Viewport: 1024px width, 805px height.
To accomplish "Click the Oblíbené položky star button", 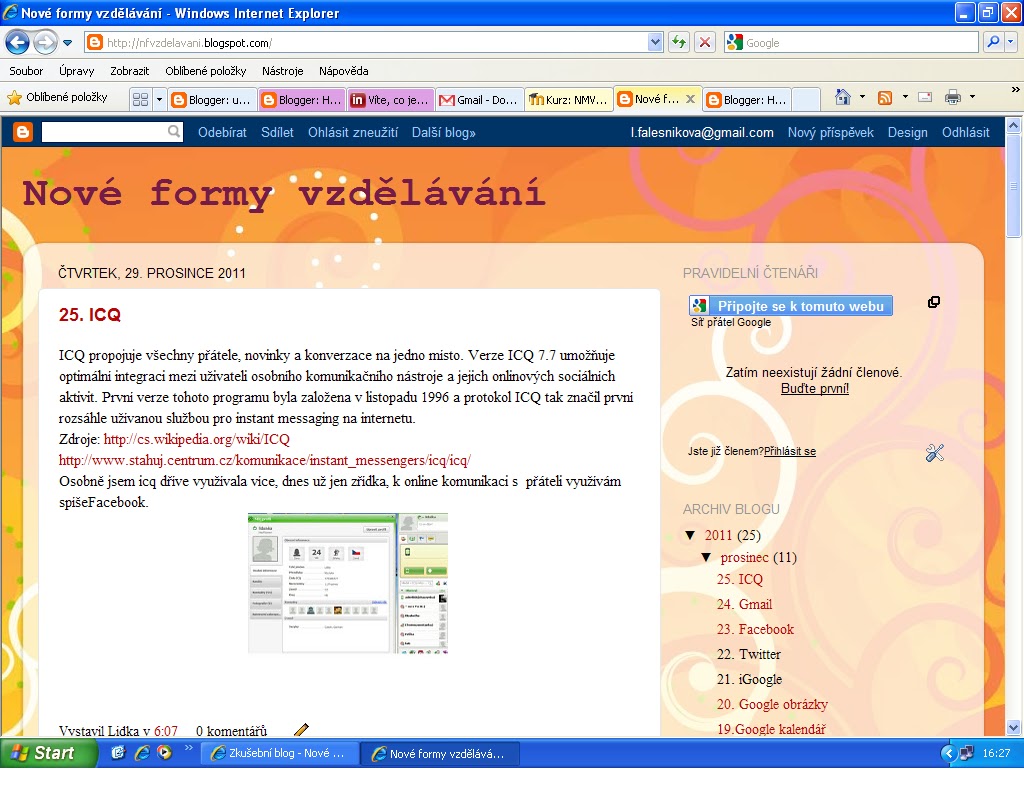I will (x=57, y=97).
